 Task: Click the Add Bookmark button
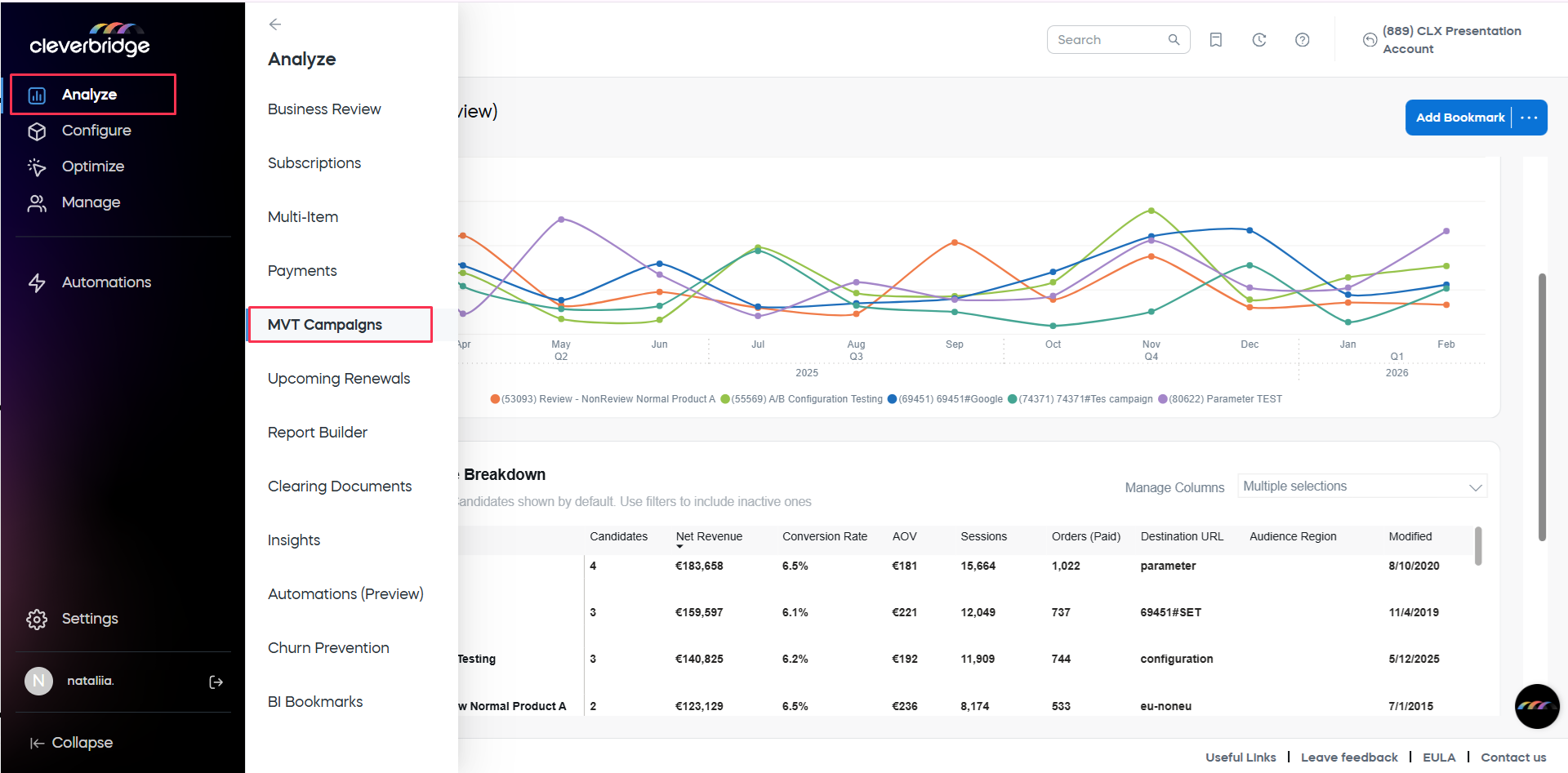click(1460, 118)
